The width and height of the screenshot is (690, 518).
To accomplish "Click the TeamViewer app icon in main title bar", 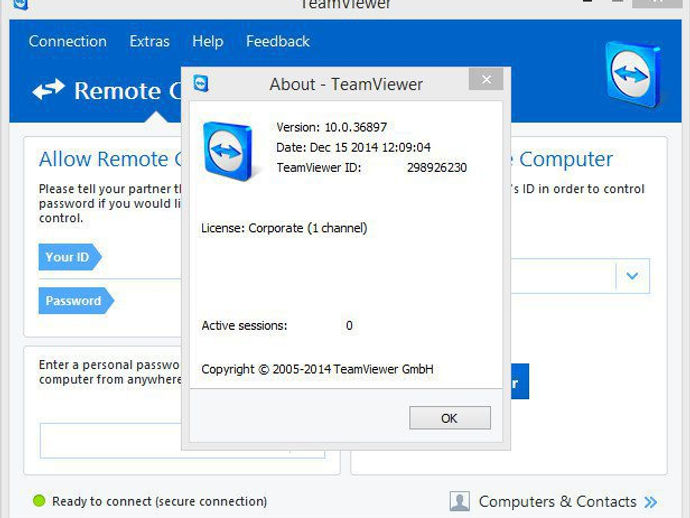I will (21, 4).
